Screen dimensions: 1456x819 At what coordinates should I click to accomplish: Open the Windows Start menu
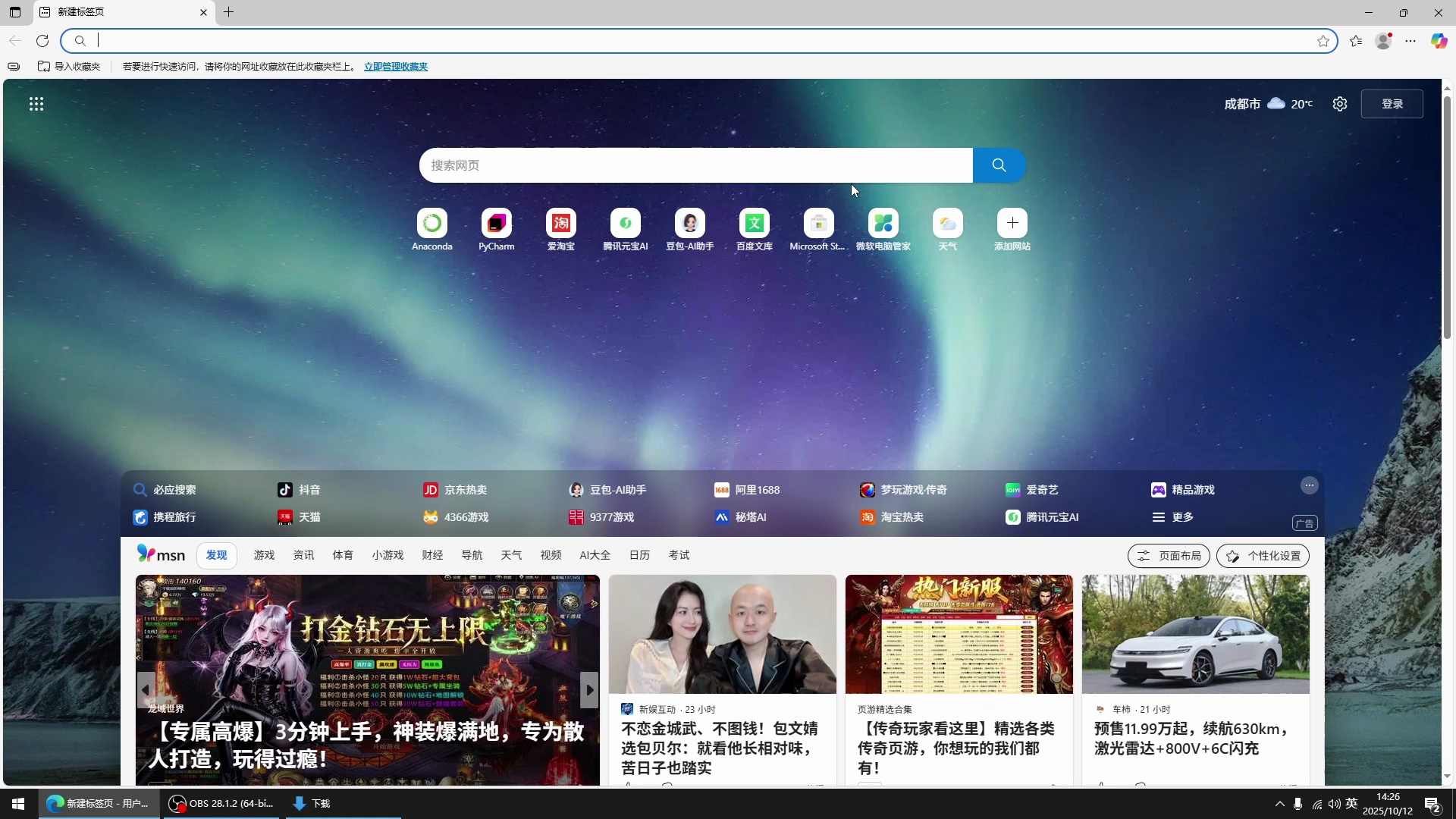pyautogui.click(x=18, y=804)
